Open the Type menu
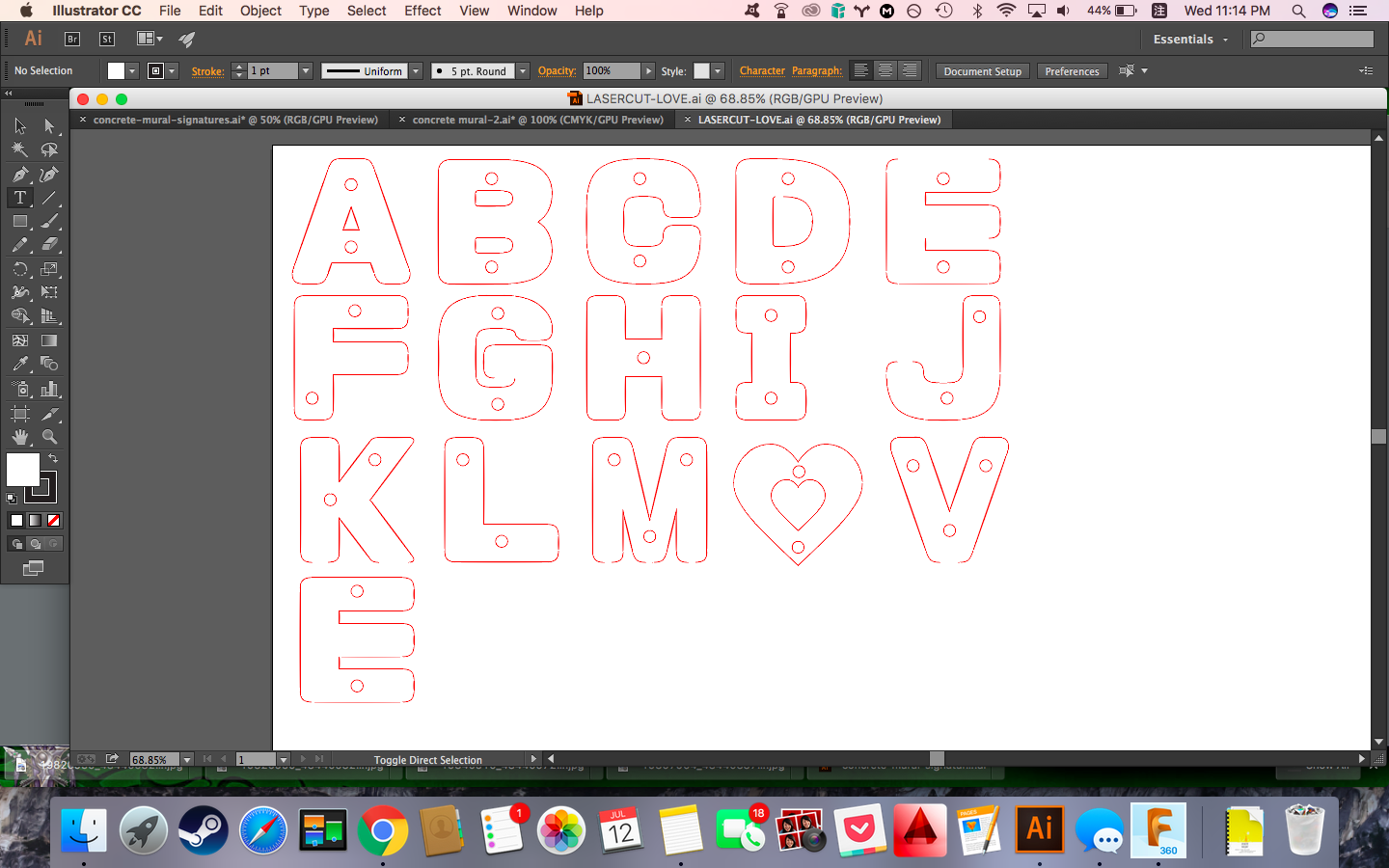 tap(314, 11)
